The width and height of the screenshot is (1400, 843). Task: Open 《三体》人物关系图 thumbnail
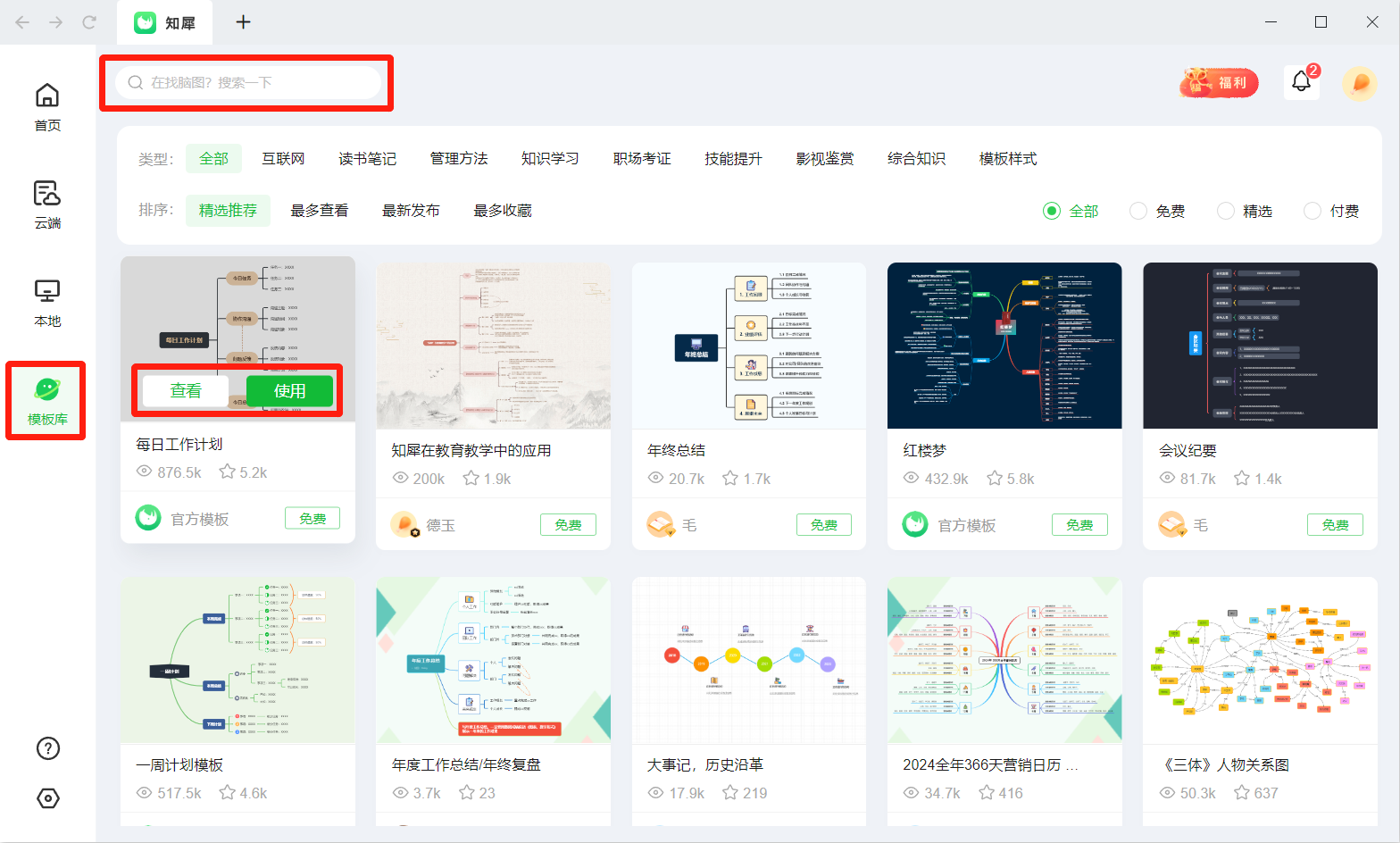coord(1260,660)
